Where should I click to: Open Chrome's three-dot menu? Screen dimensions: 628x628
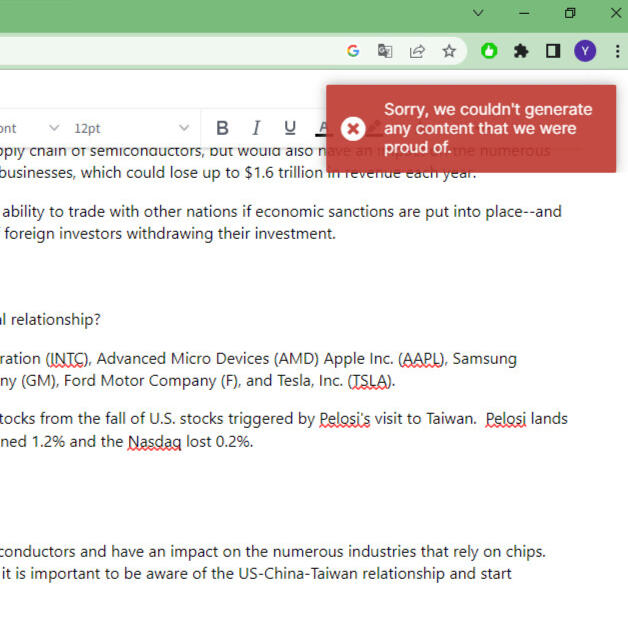[617, 51]
